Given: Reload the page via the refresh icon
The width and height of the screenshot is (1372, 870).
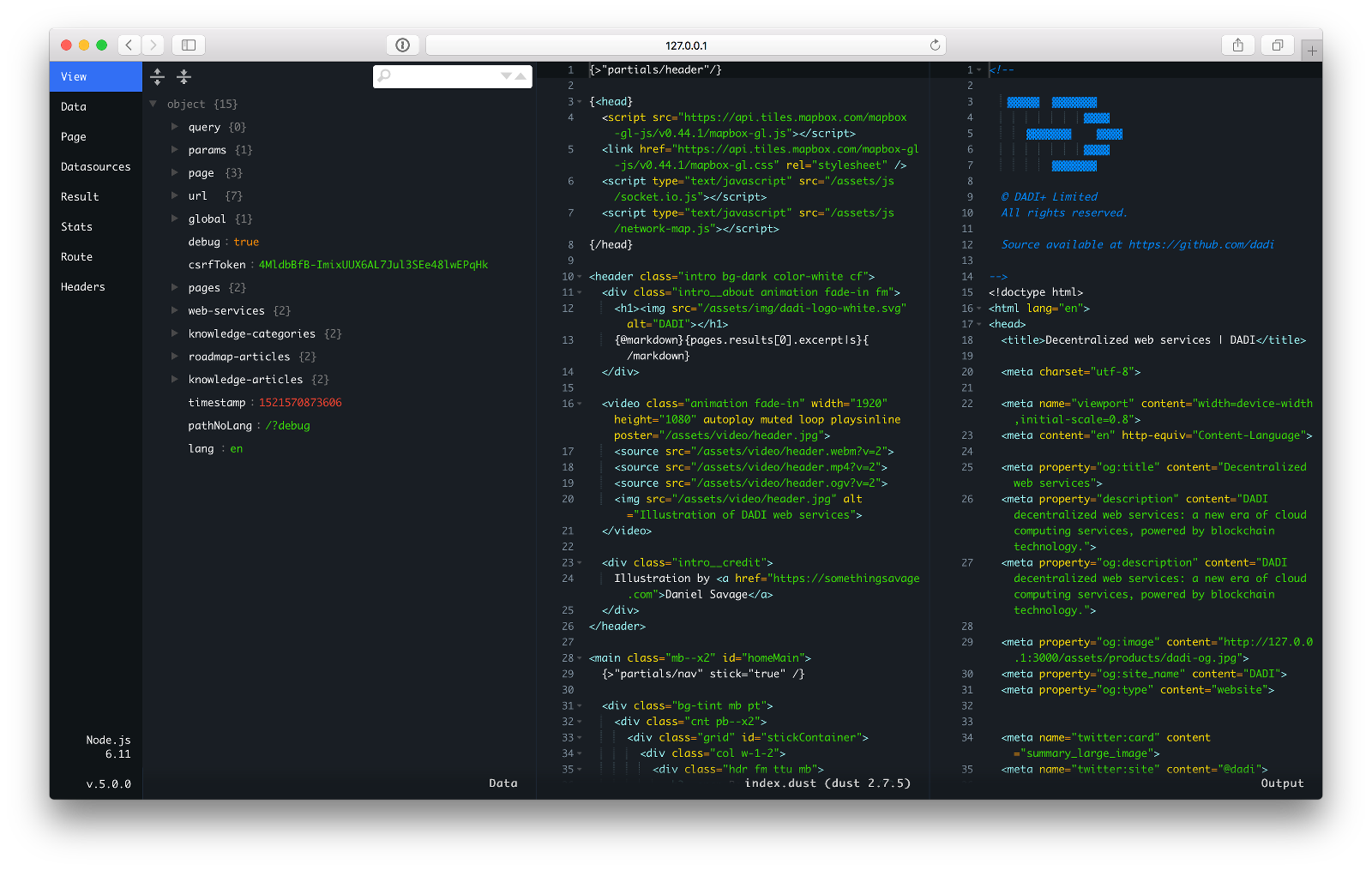Looking at the screenshot, I should [935, 45].
